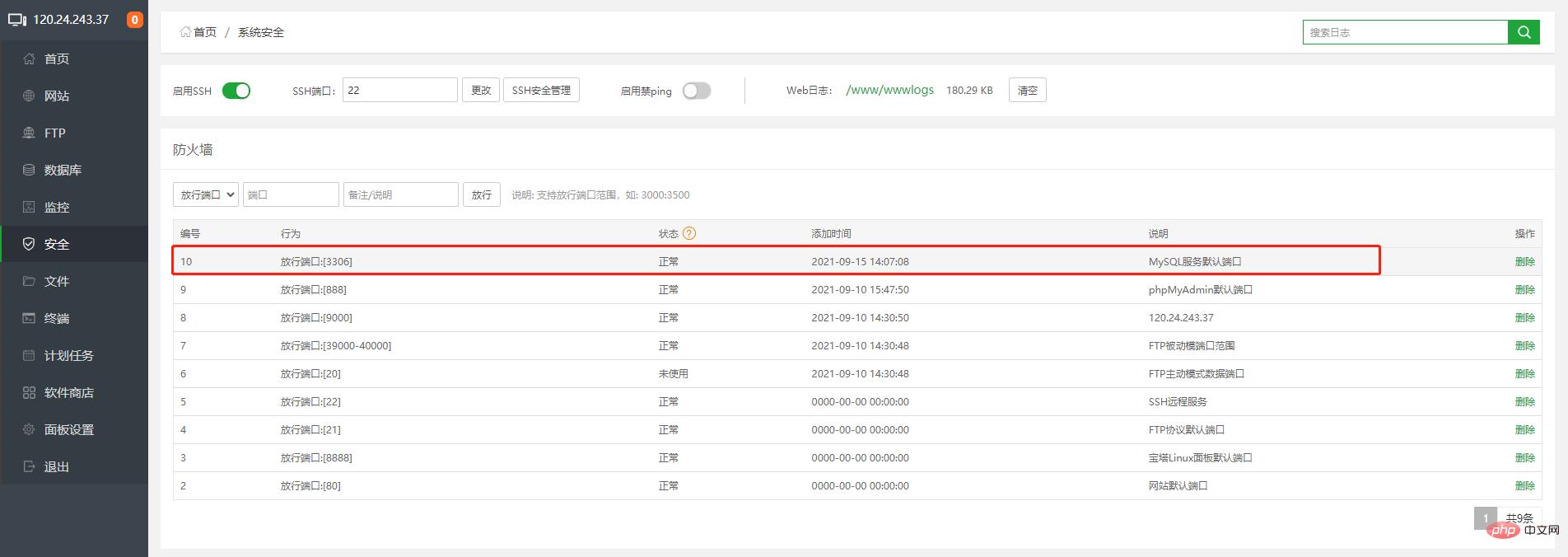
Task: Click the folder icon beside 文件
Action: 29,281
